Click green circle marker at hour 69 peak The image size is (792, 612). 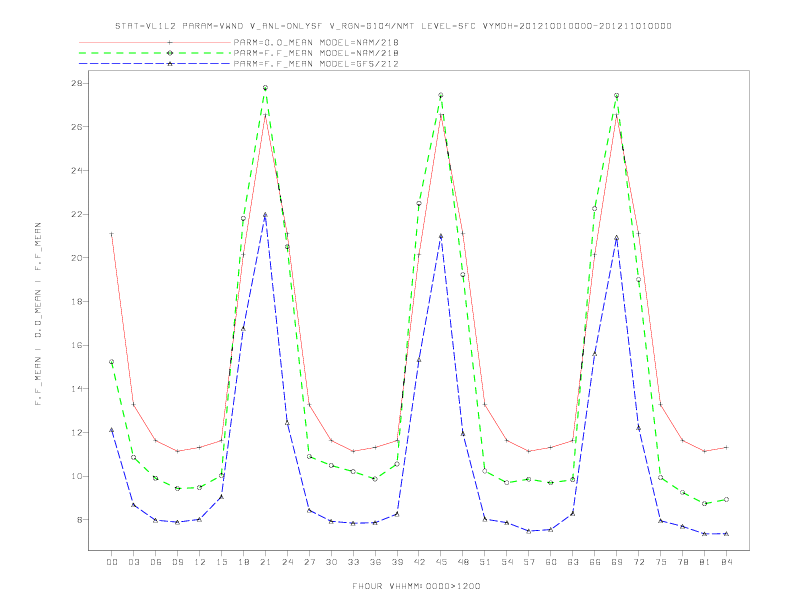[617, 95]
